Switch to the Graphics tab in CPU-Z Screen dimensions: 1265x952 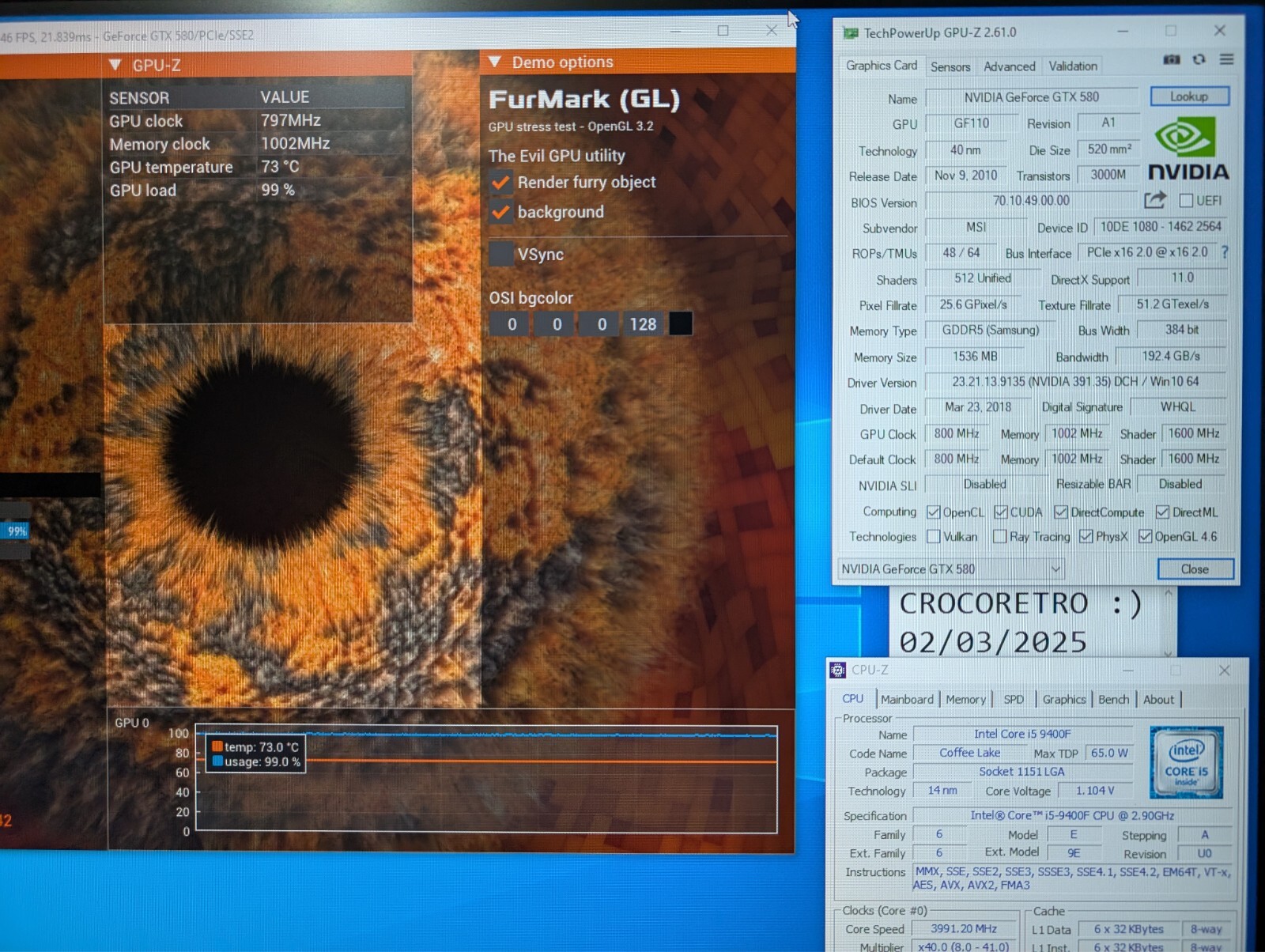(1064, 700)
